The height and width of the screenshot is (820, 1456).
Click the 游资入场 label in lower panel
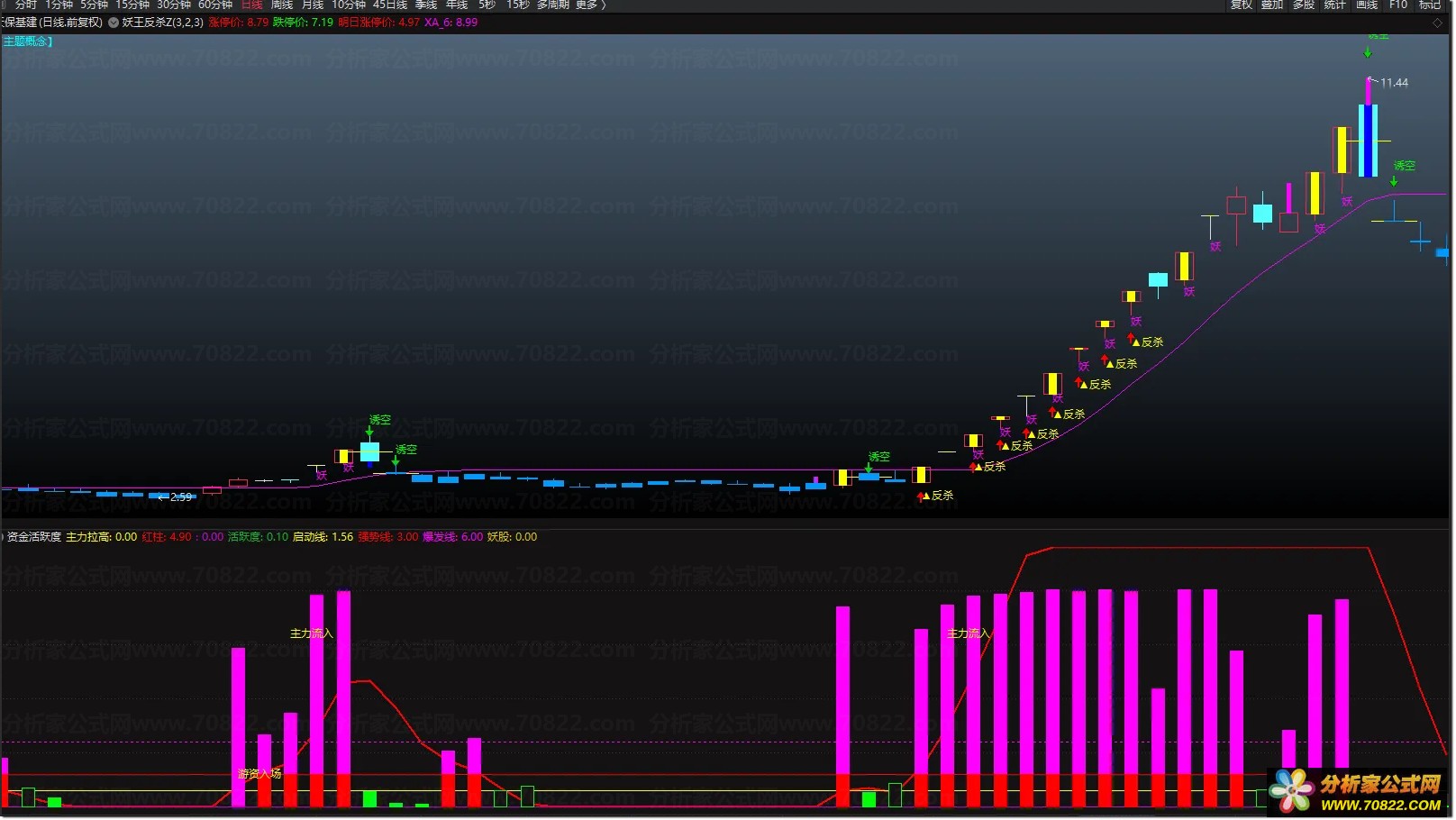[x=259, y=774]
